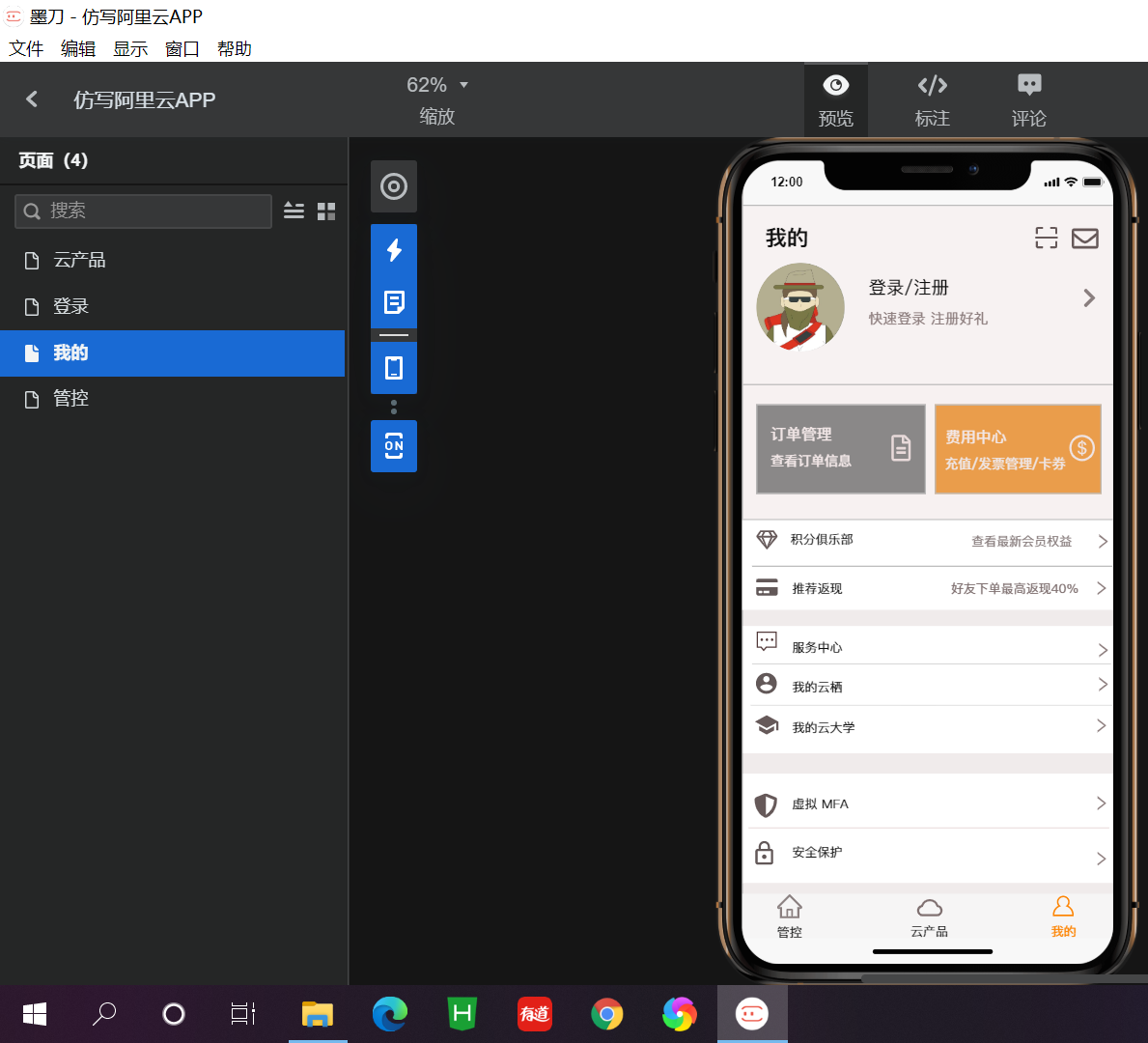Toggle the phone device frame icon

(x=394, y=368)
